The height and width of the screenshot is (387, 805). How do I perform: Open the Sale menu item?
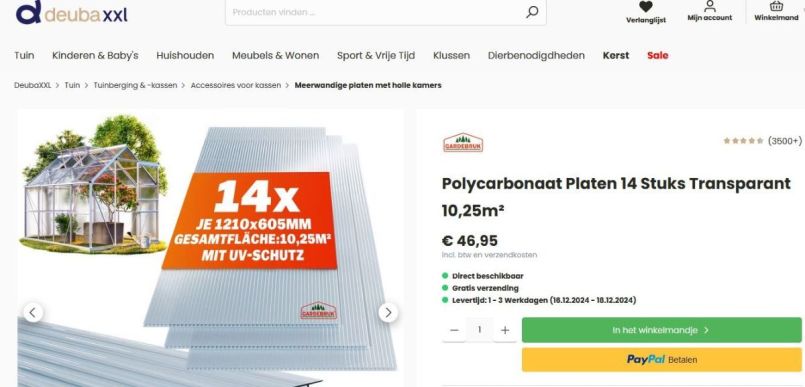coord(658,55)
